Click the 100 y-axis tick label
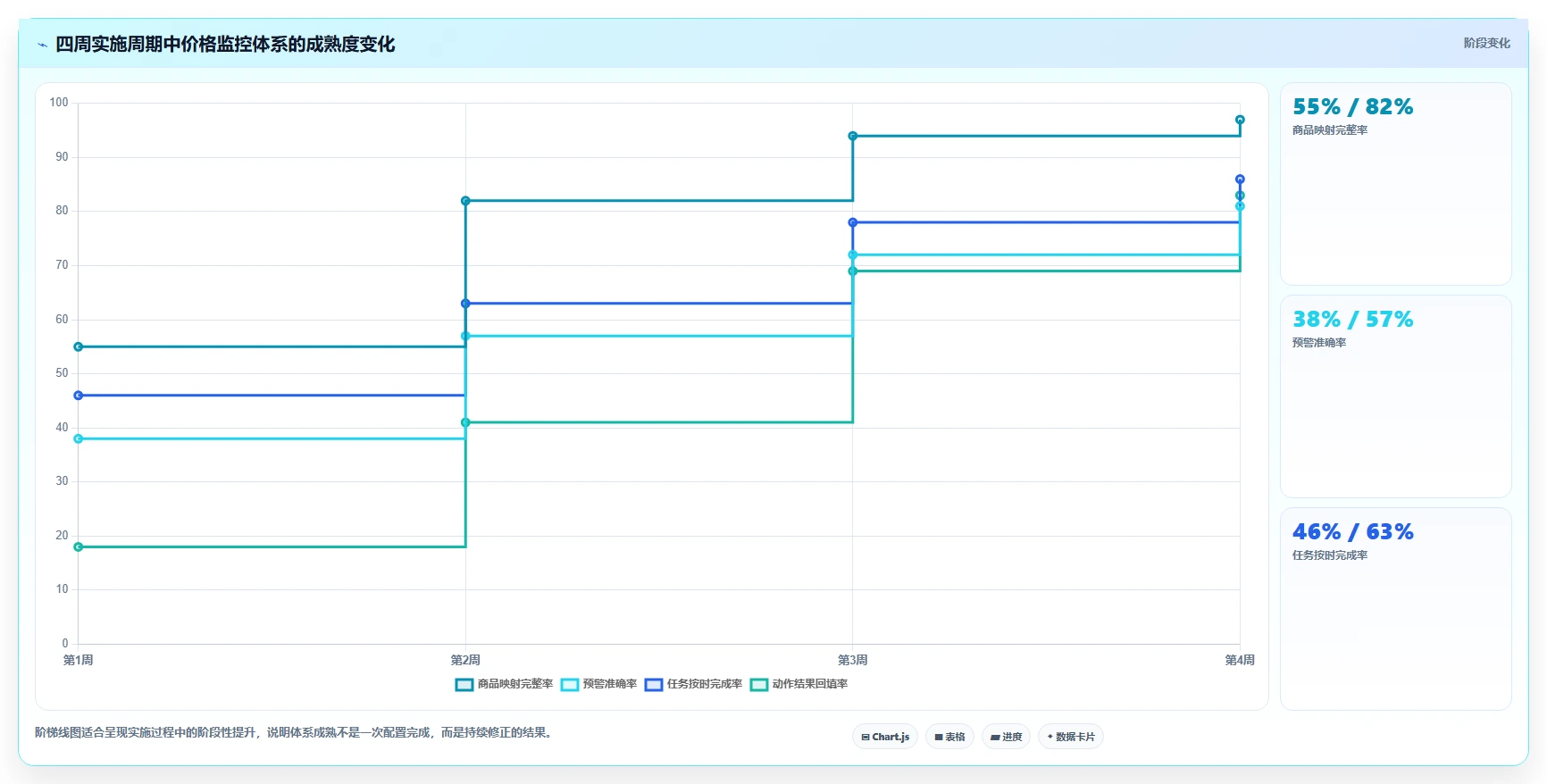 59,103
